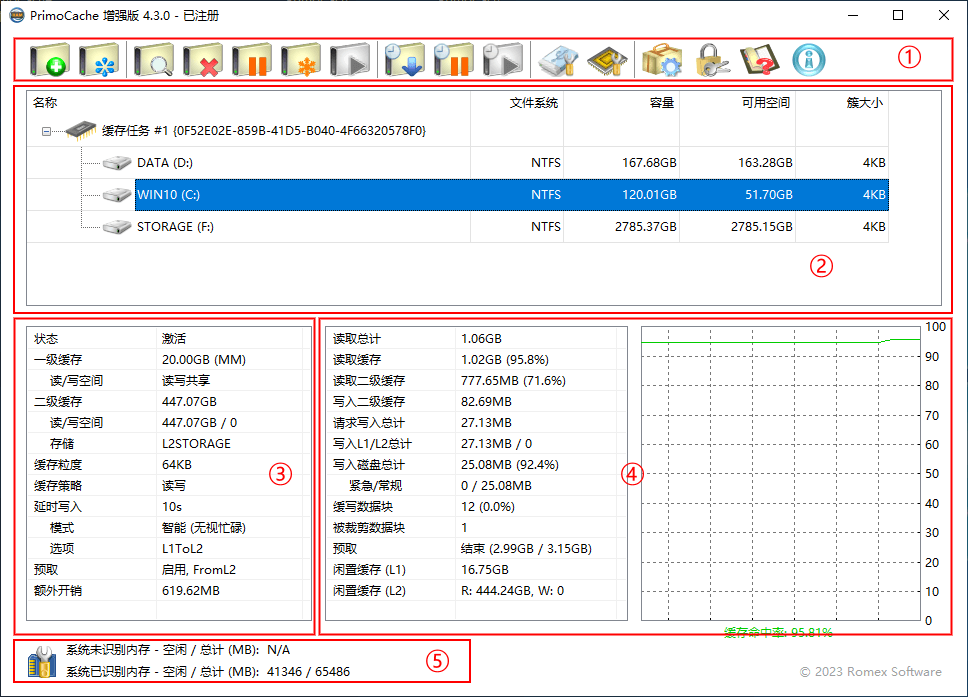Click the 文件系统 column header

click(517, 102)
